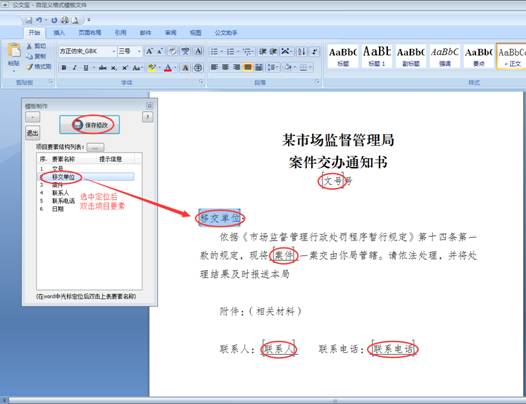Align the paragraph text left
The width and height of the screenshot is (526, 404).
pos(214,68)
